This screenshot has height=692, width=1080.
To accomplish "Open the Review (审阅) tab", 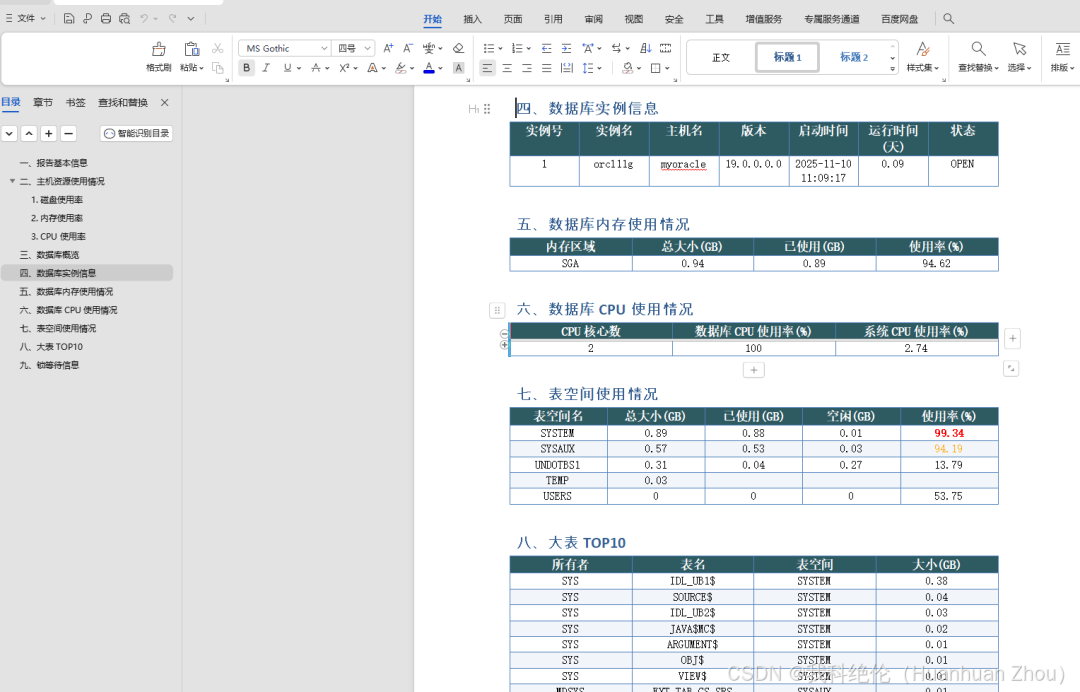I will 594,19.
